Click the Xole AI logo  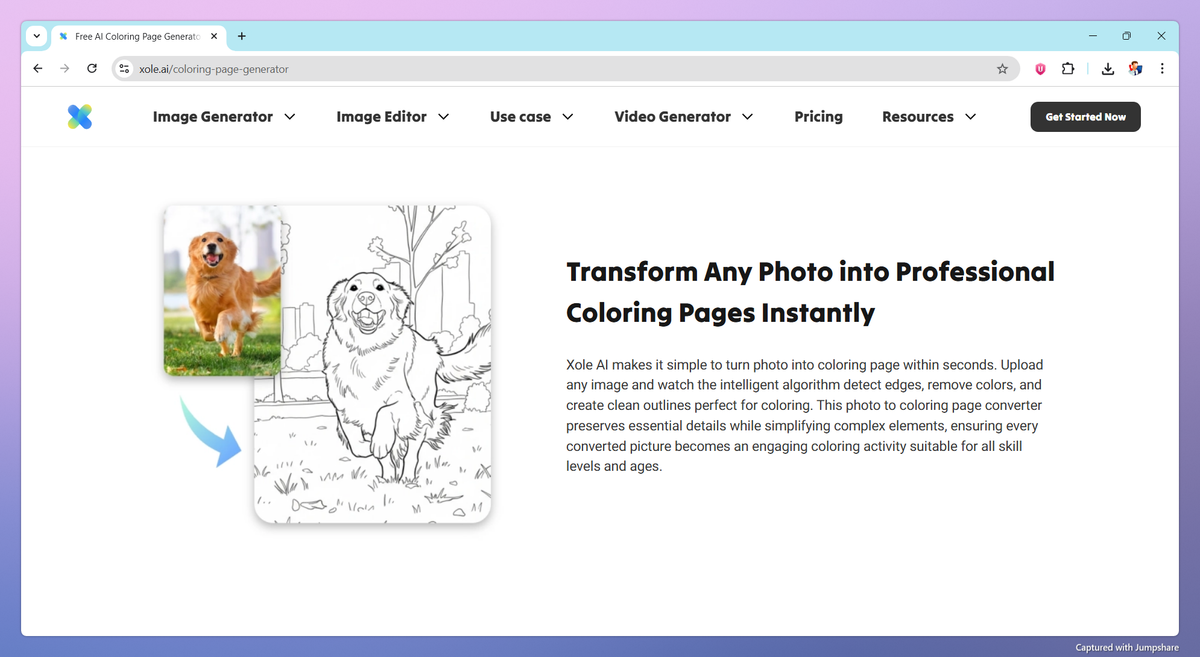click(80, 116)
